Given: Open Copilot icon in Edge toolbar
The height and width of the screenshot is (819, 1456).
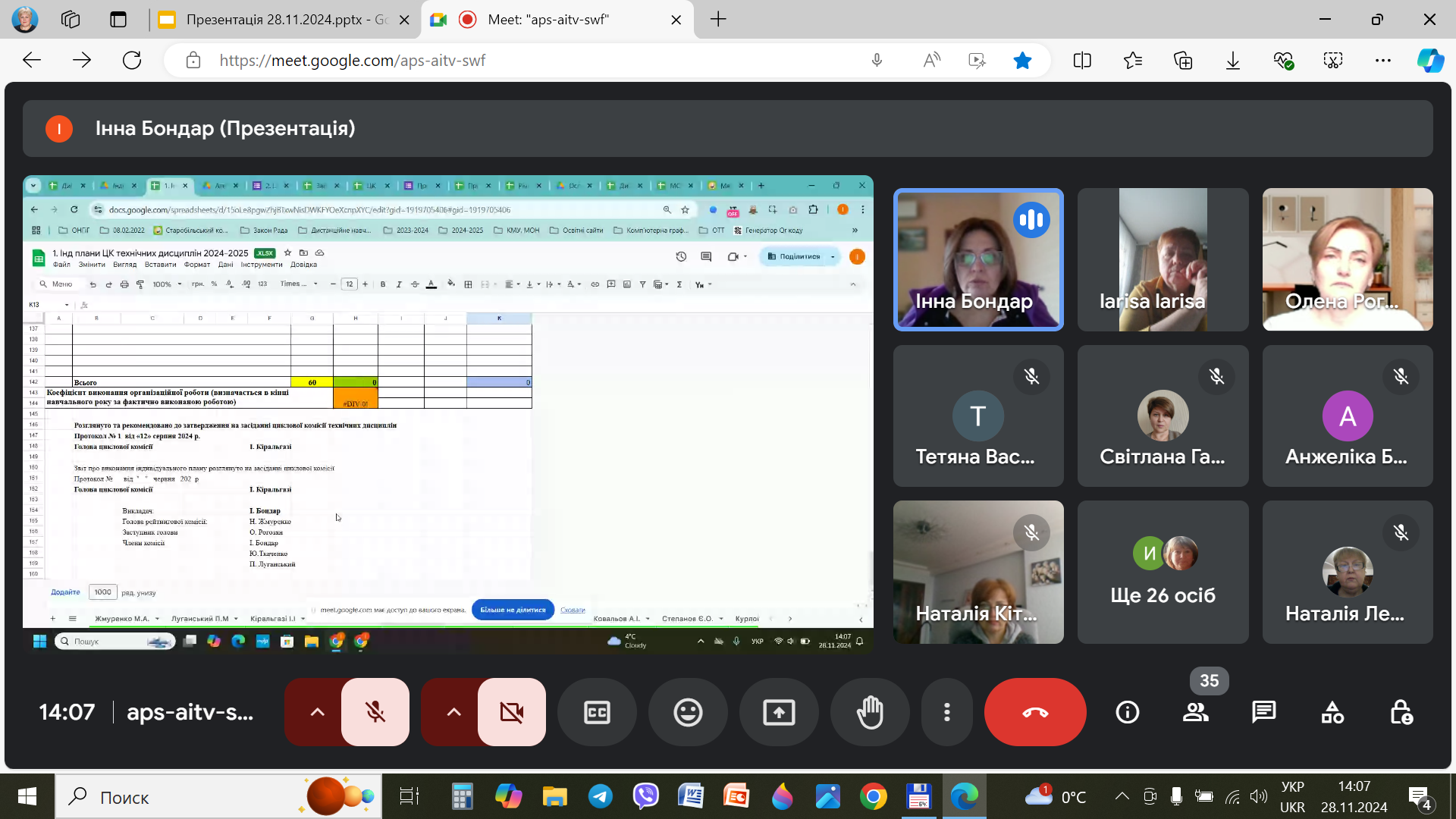Looking at the screenshot, I should 1430,60.
